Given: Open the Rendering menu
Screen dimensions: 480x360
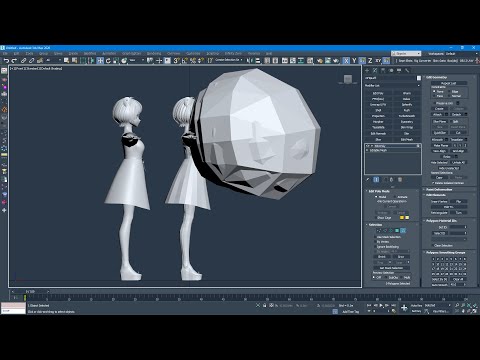Looking at the screenshot, I should tap(154, 53).
